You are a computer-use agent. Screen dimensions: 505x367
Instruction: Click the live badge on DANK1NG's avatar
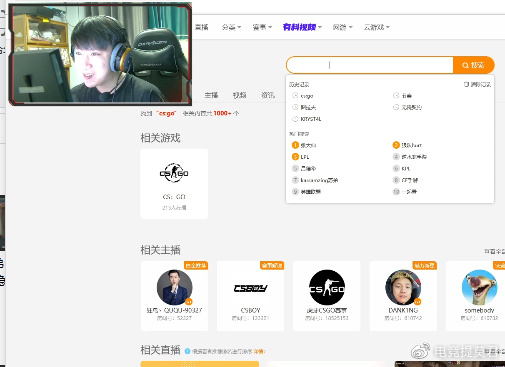pyautogui.click(x=417, y=302)
